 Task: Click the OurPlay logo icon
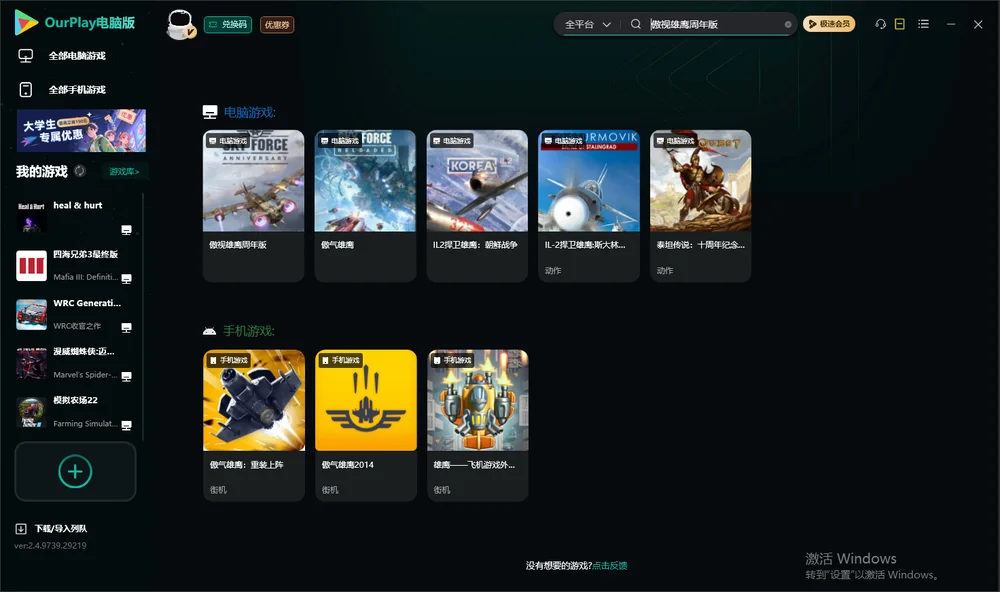point(26,23)
